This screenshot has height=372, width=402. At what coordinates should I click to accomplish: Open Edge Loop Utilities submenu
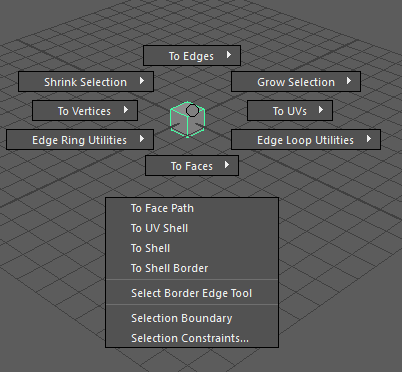point(306,139)
